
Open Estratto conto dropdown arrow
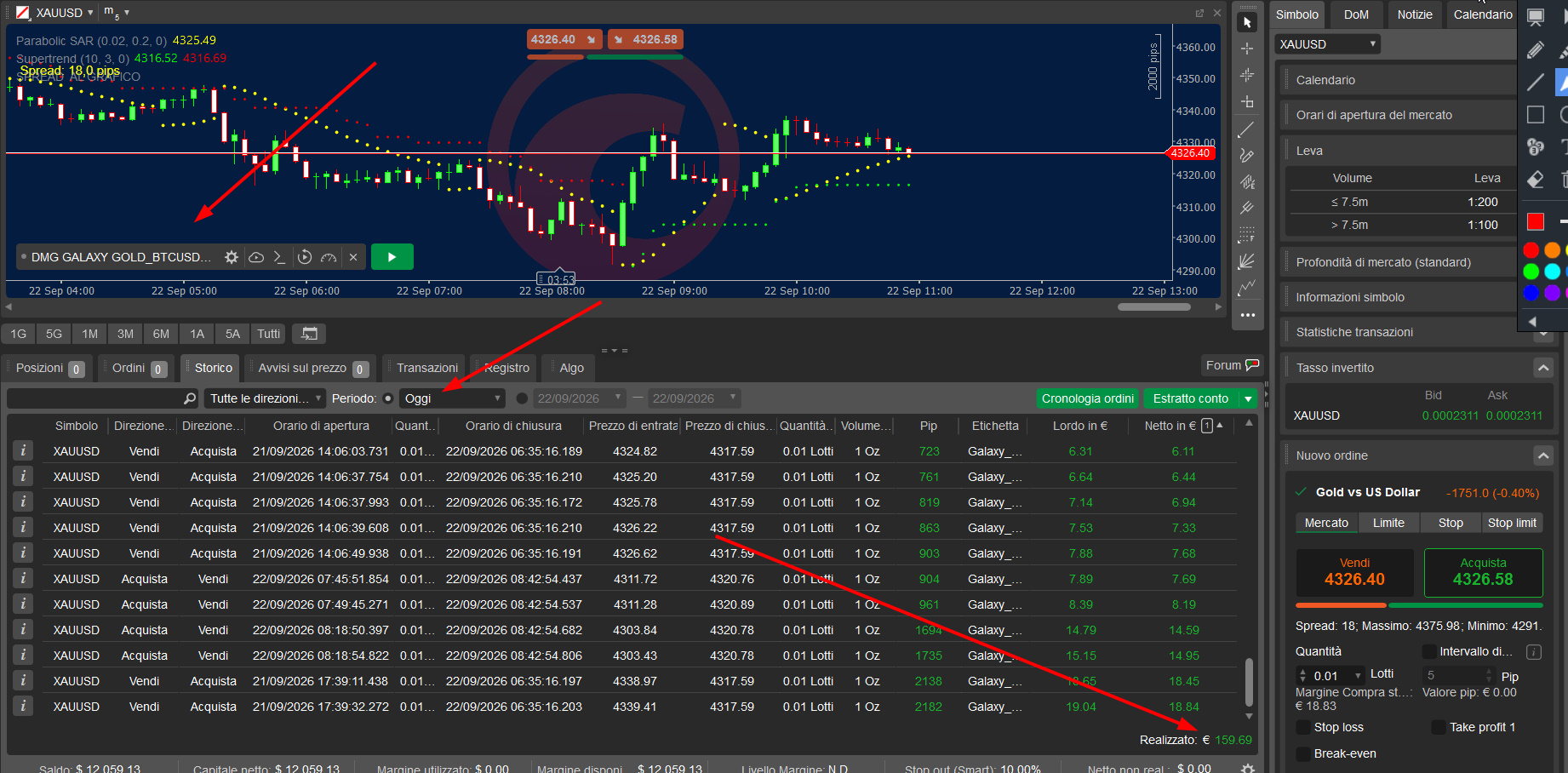(1248, 398)
